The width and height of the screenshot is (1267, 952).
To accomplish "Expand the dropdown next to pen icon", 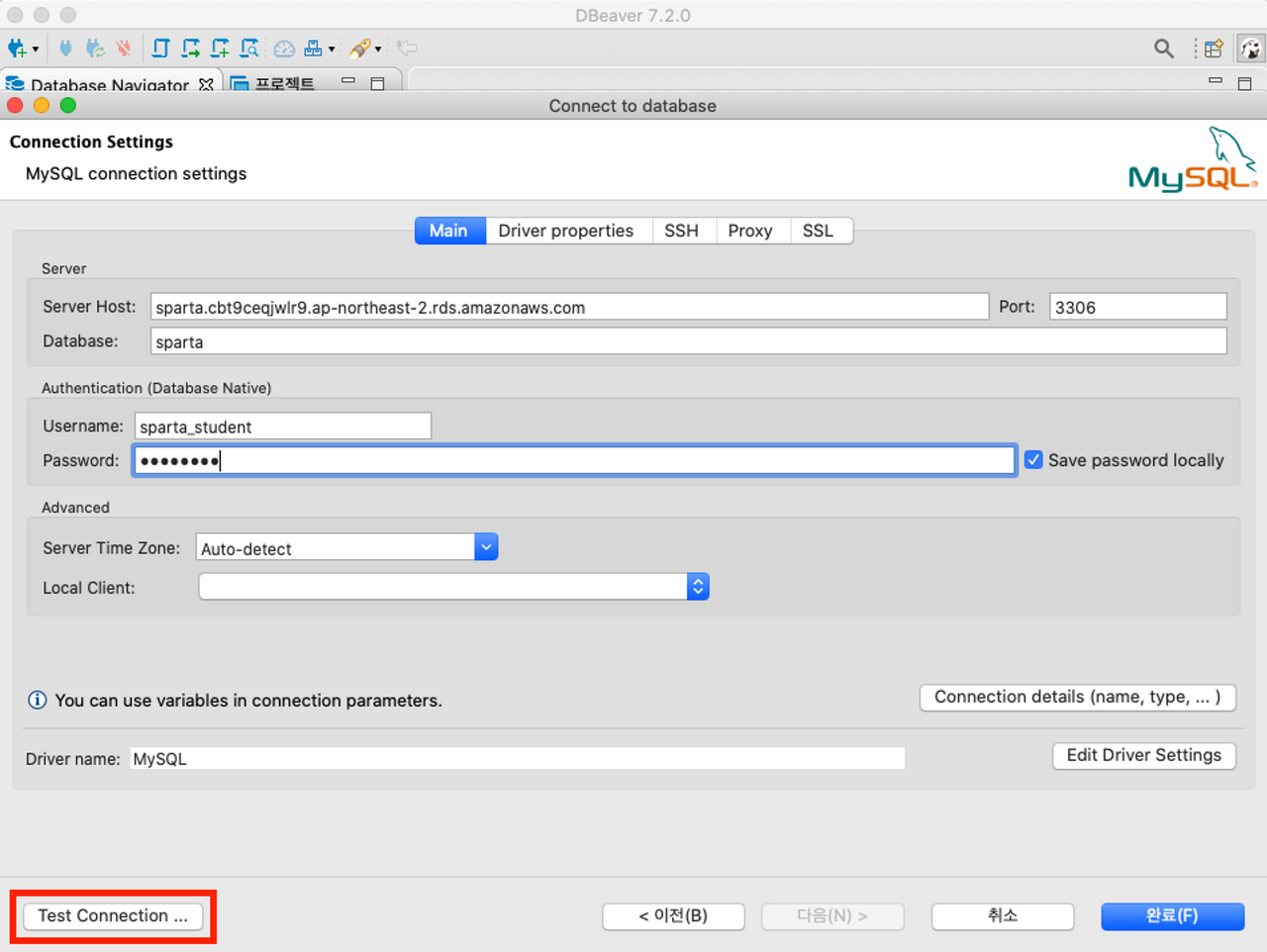I will [378, 48].
